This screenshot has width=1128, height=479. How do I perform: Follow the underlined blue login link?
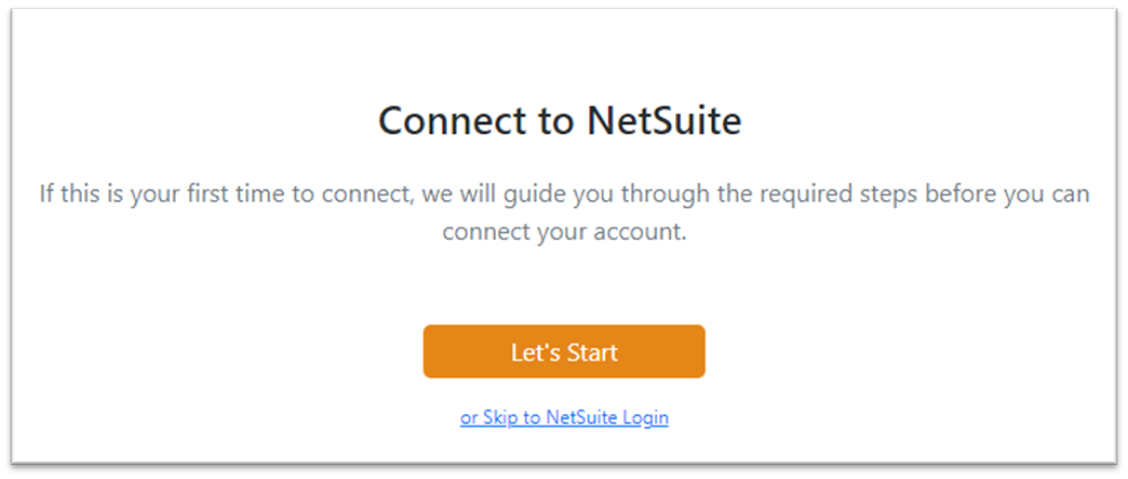[x=564, y=417]
